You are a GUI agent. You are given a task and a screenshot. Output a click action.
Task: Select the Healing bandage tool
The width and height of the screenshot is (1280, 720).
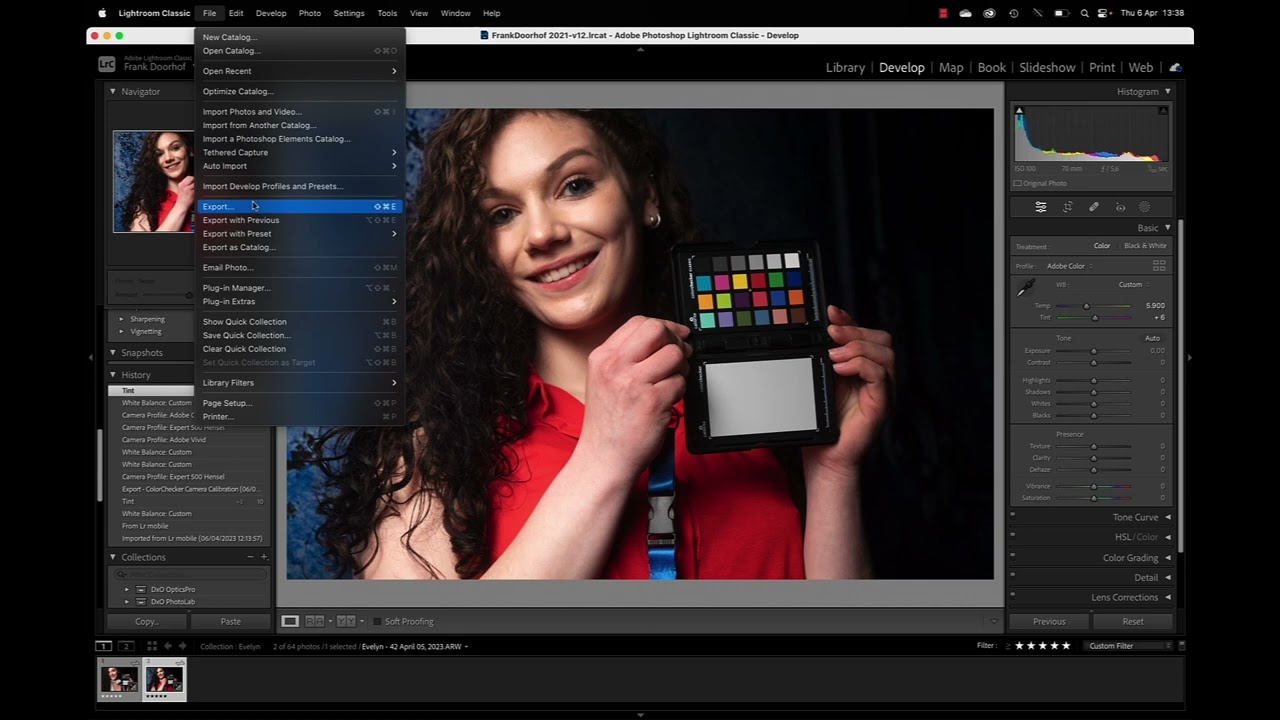(x=1094, y=207)
